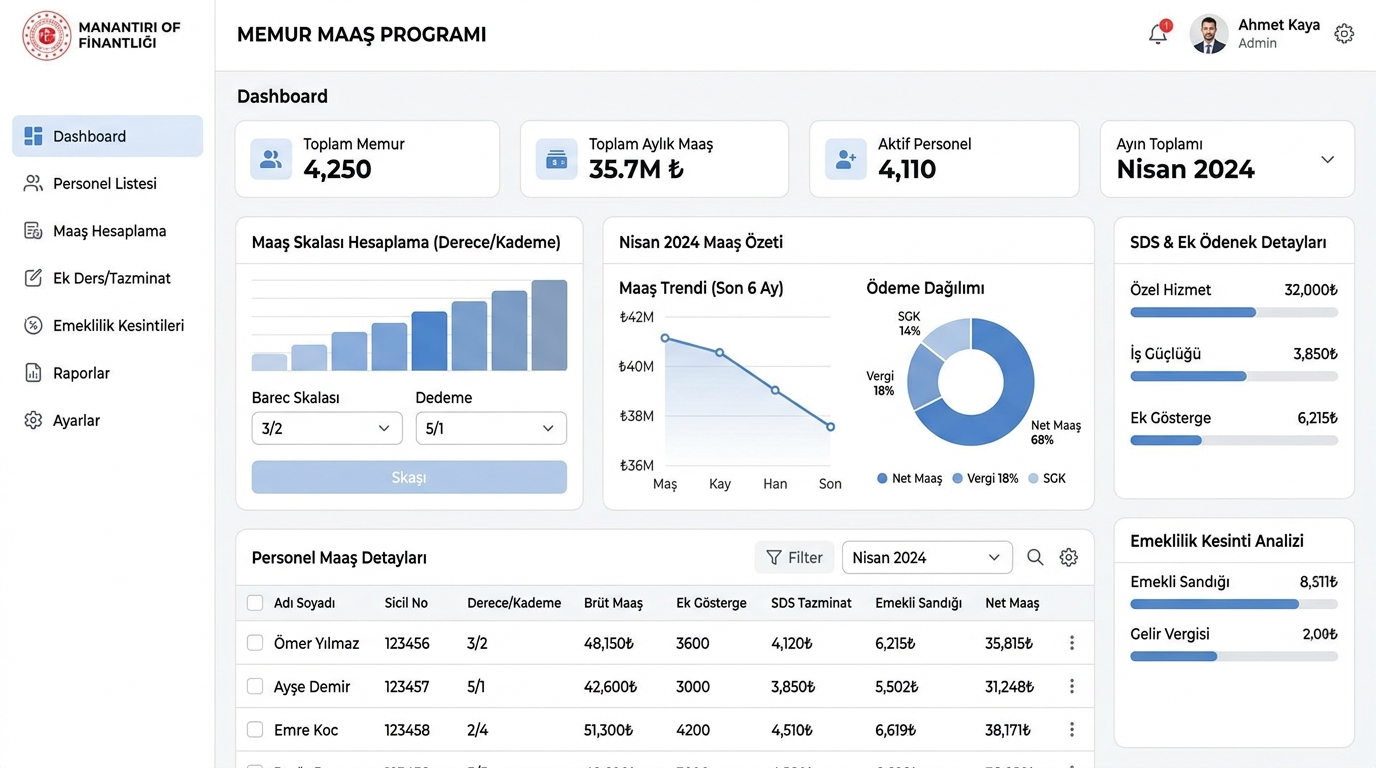The height and width of the screenshot is (768, 1376).
Task: Click the settings gear in the top header
Action: coord(1344,34)
